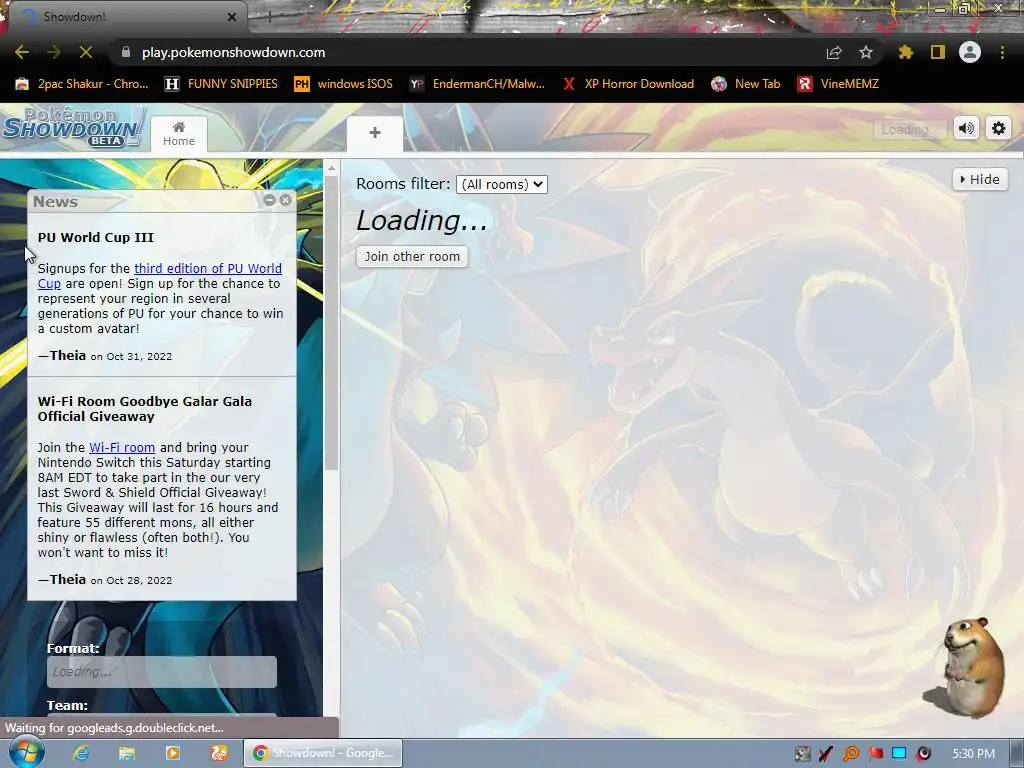Click the blue monitor network tray icon

click(899, 754)
